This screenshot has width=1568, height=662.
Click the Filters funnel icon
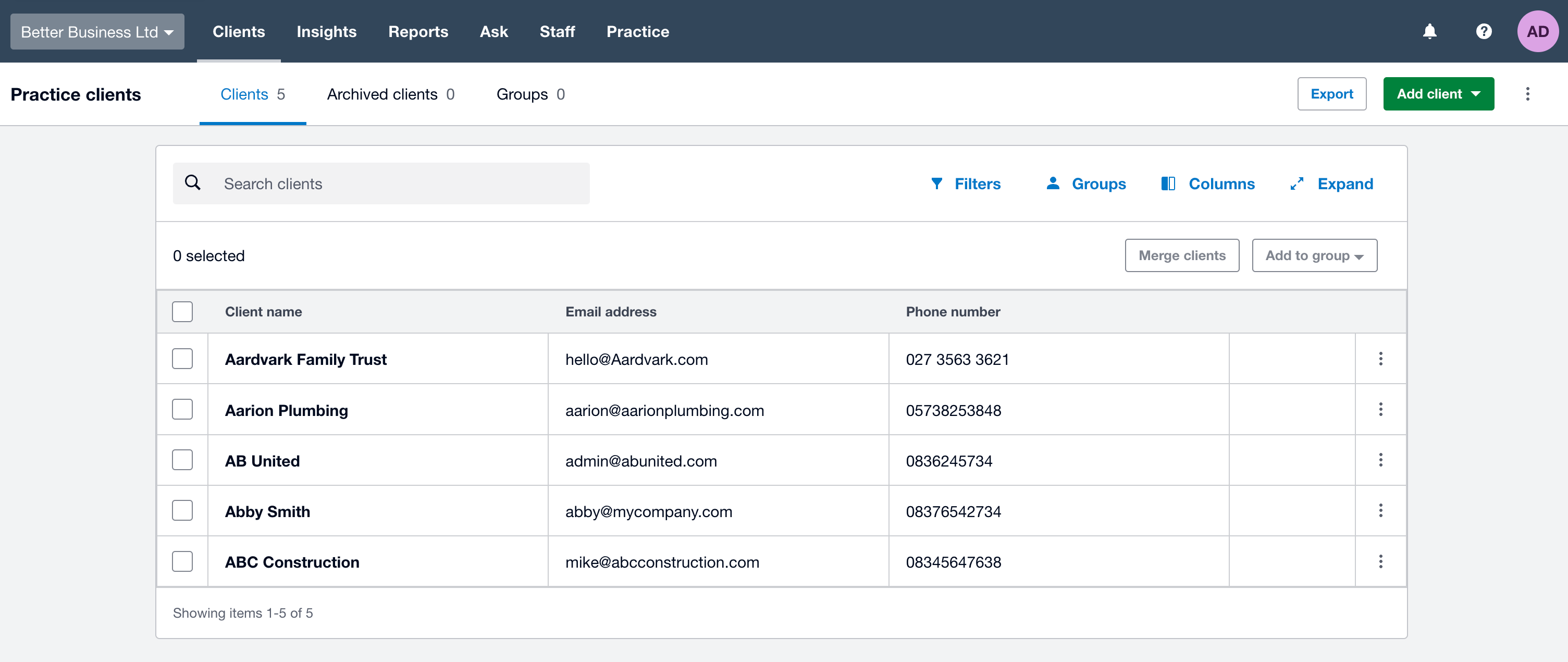coord(938,183)
